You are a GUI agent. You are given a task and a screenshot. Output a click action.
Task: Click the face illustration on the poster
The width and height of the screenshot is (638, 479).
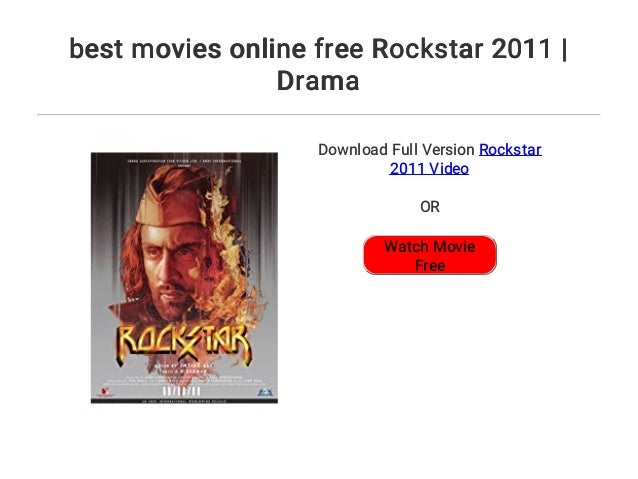coord(175,271)
